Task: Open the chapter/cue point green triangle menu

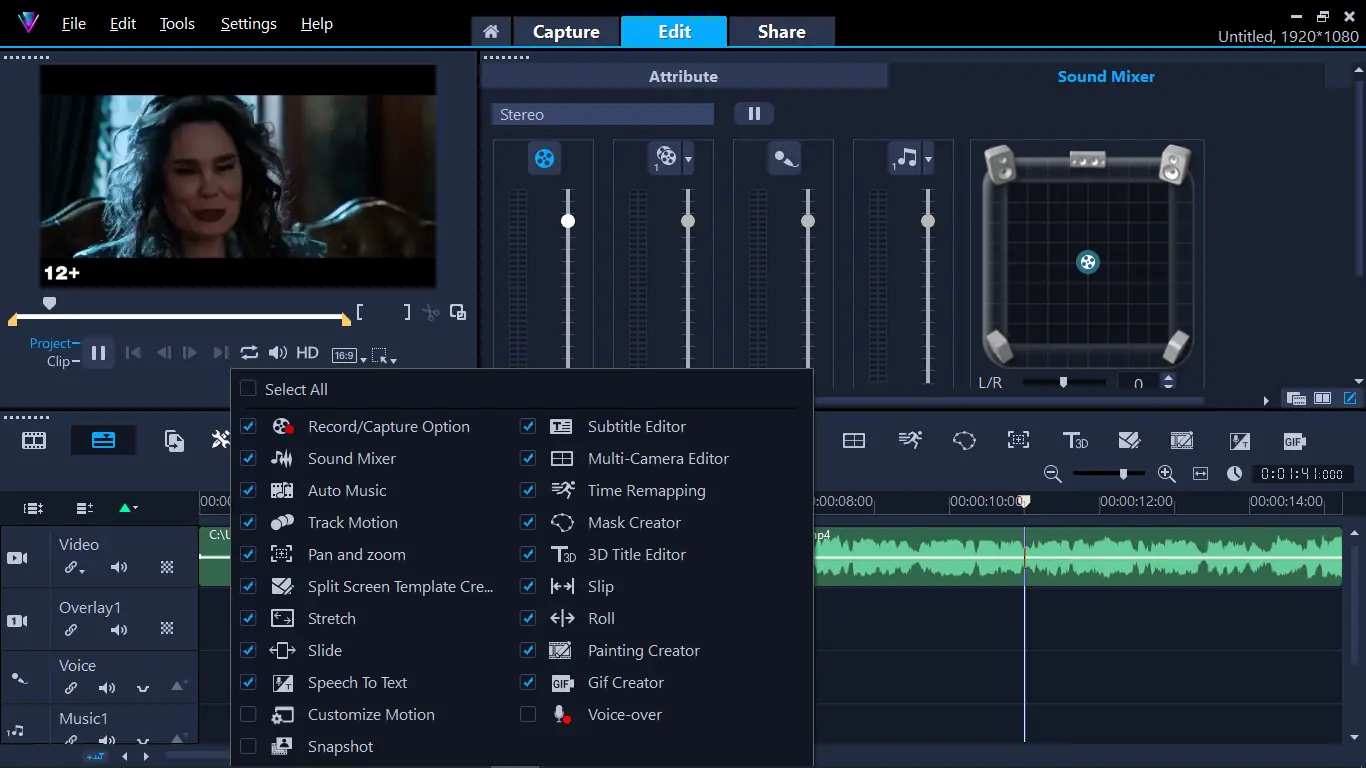Action: 128,508
